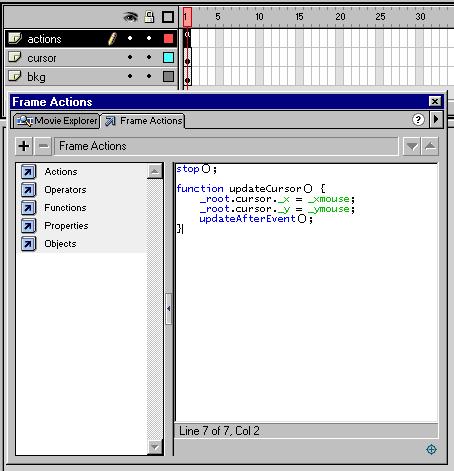This screenshot has width=454, height=471.
Task: Click frame 20 on the timeline ruler
Action: point(340,16)
